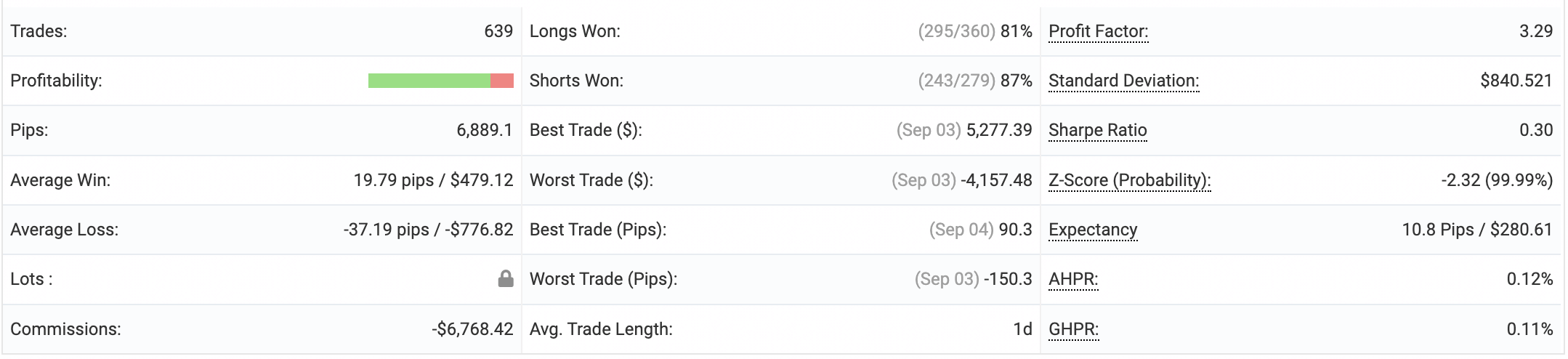Click the Commissions amount -$6,768.42
Viewport: 1568px width, 359px height.
point(472,329)
